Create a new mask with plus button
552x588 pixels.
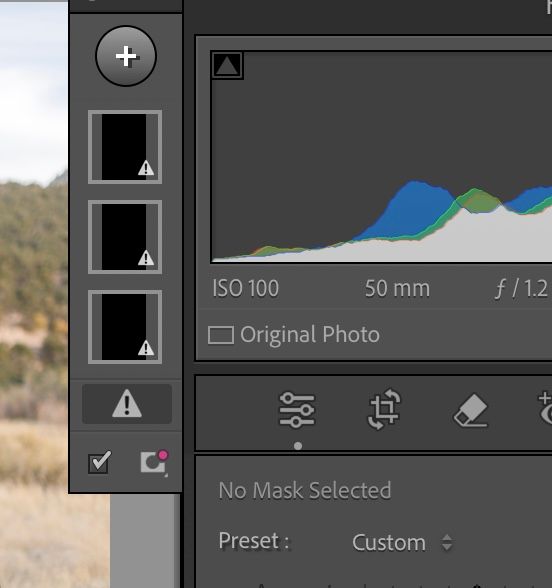point(126,56)
